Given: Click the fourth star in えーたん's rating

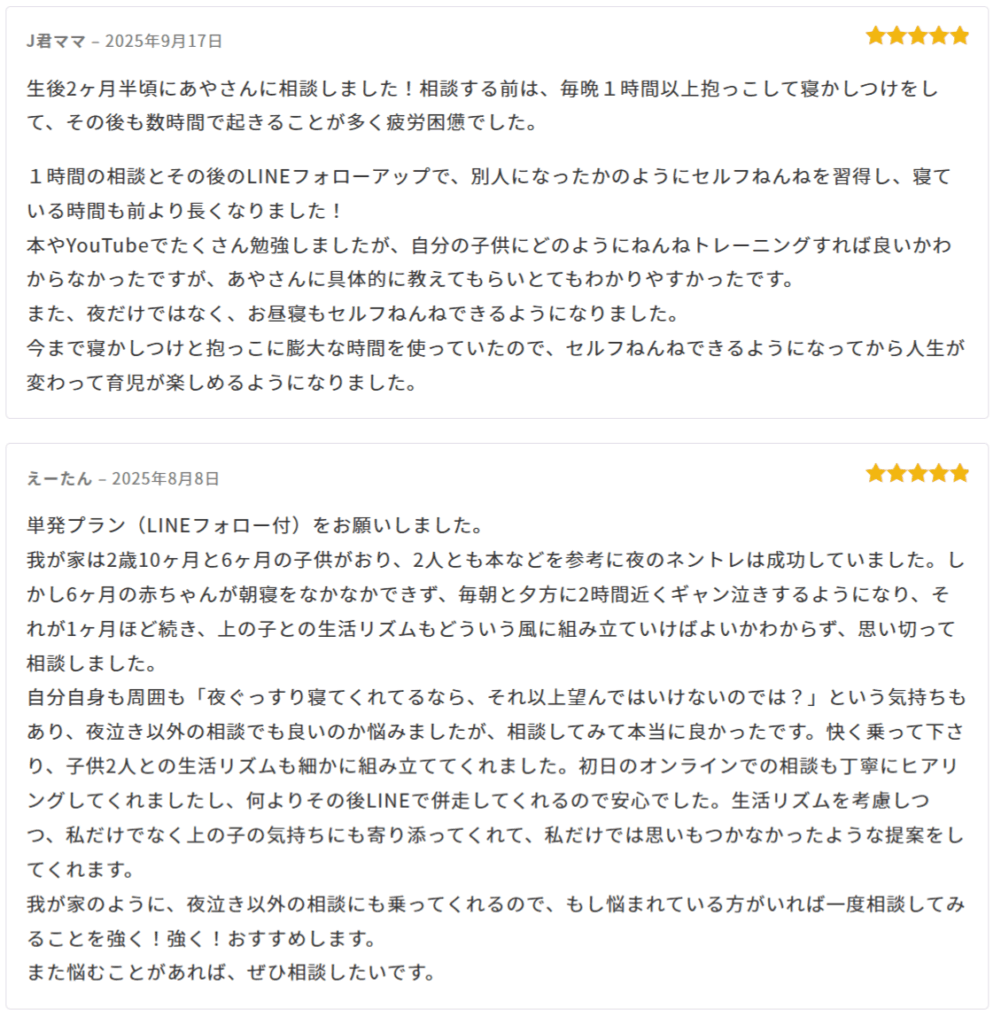Looking at the screenshot, I should click(x=939, y=473).
